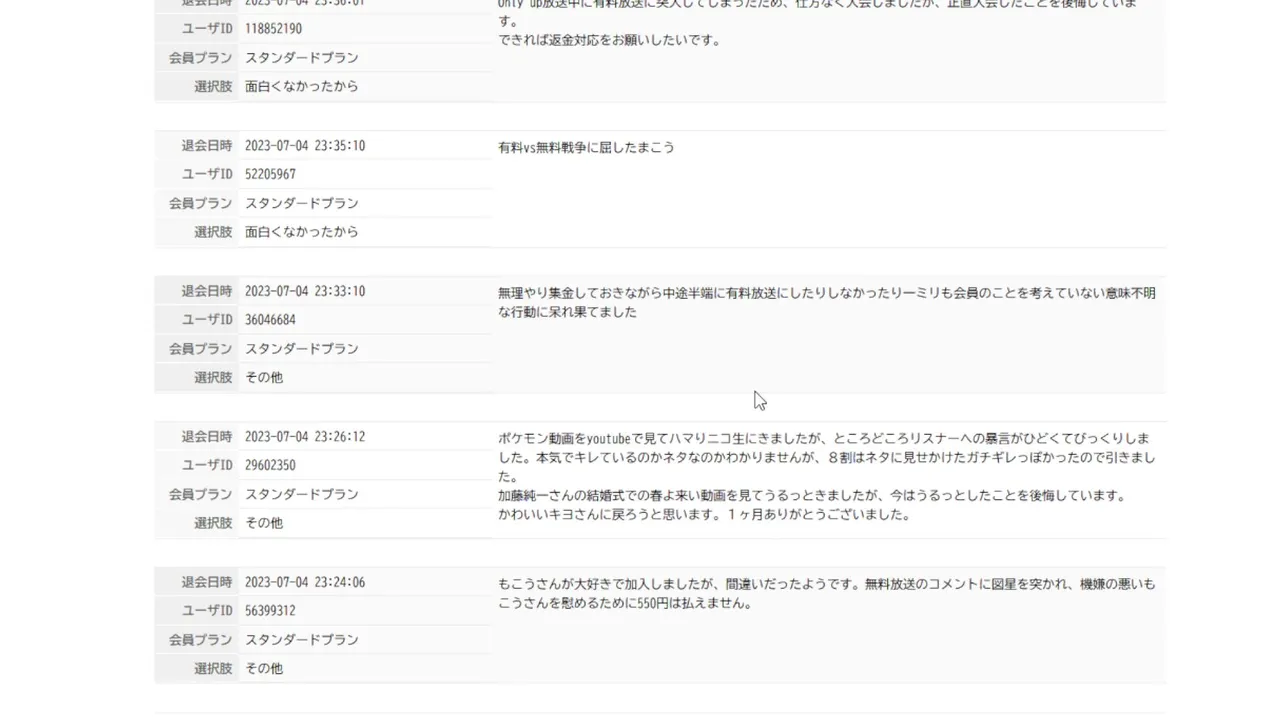Select timestamp 2023-07-04 23:35:10

coord(305,146)
